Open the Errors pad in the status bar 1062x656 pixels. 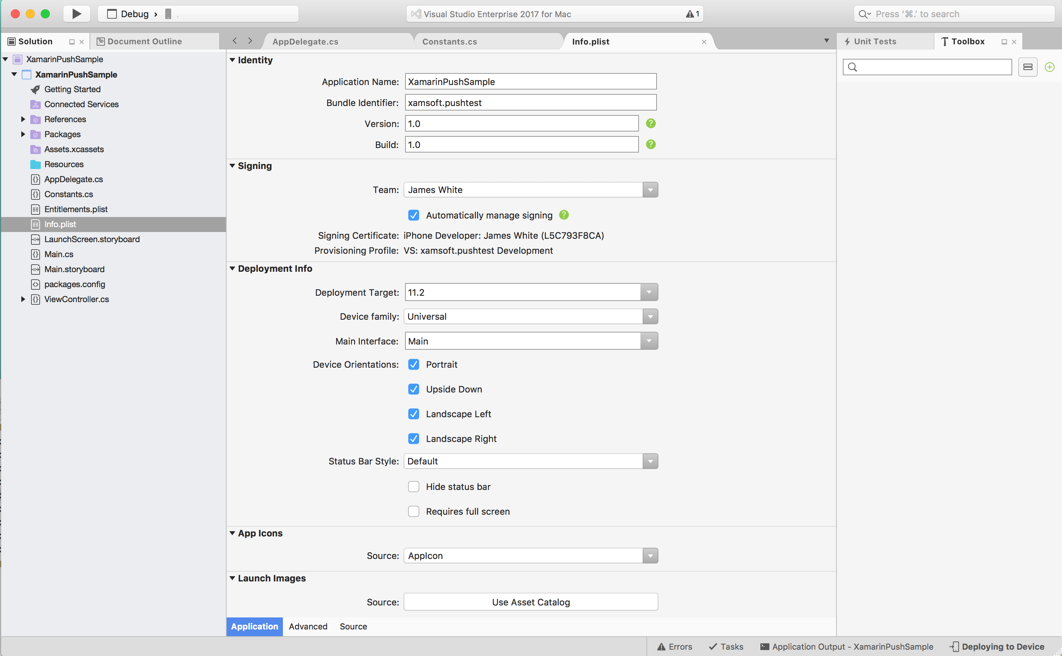click(675, 647)
